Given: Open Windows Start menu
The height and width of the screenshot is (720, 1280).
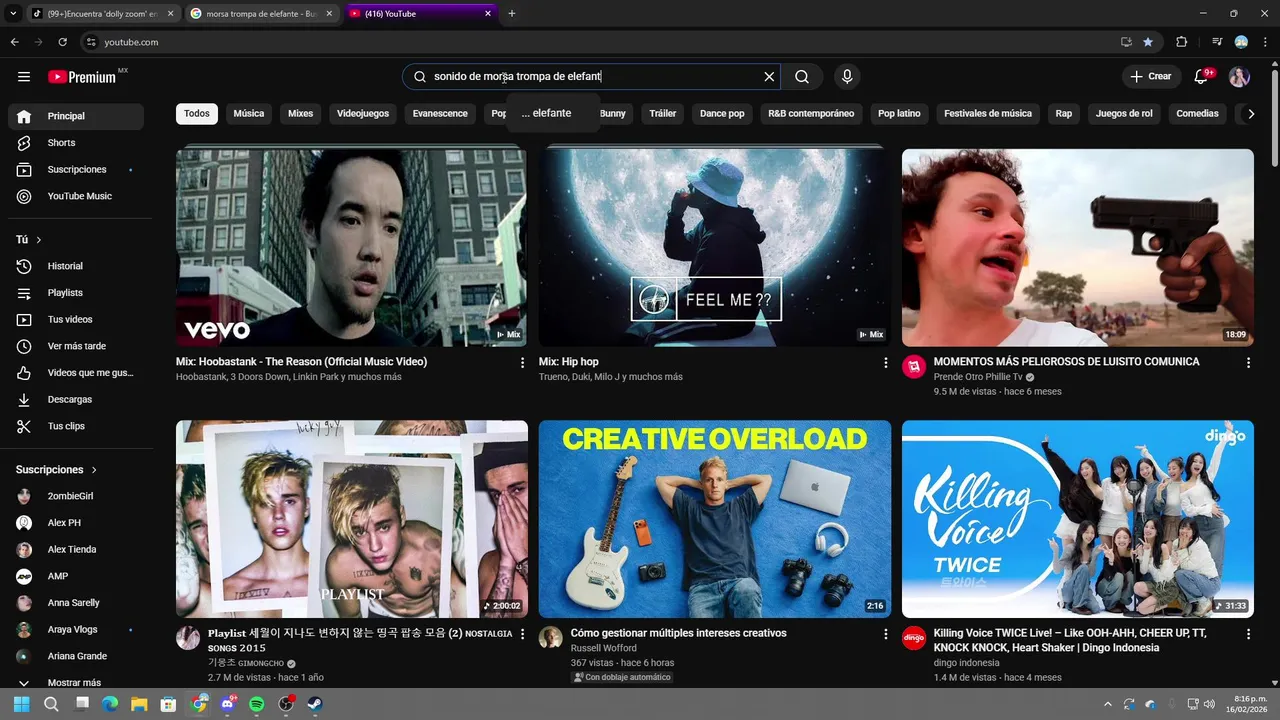Looking at the screenshot, I should 21,704.
